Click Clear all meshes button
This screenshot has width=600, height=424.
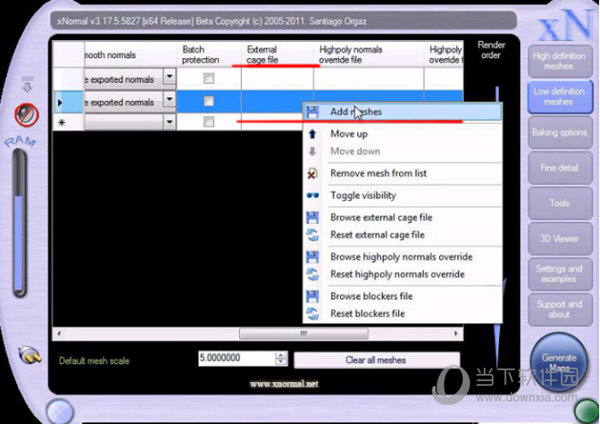(377, 360)
